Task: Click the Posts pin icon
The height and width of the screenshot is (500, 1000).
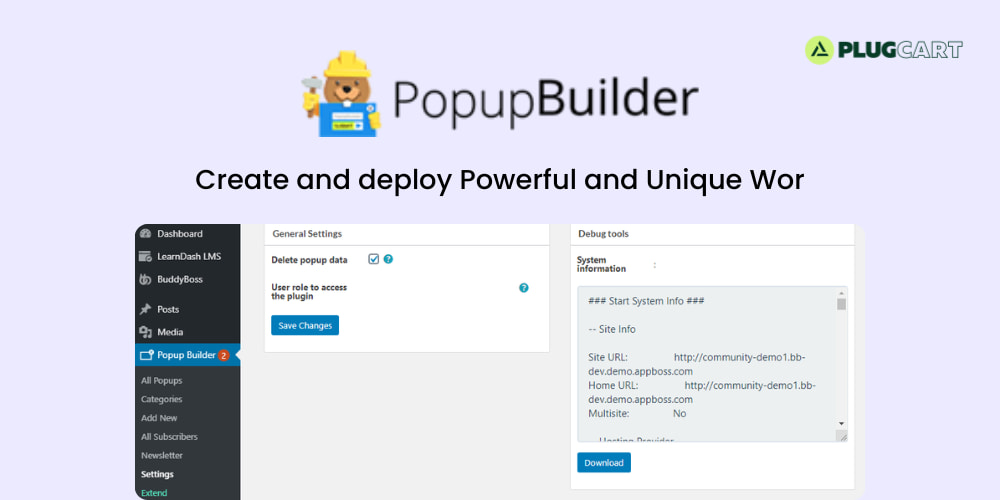Action: pyautogui.click(x=146, y=310)
